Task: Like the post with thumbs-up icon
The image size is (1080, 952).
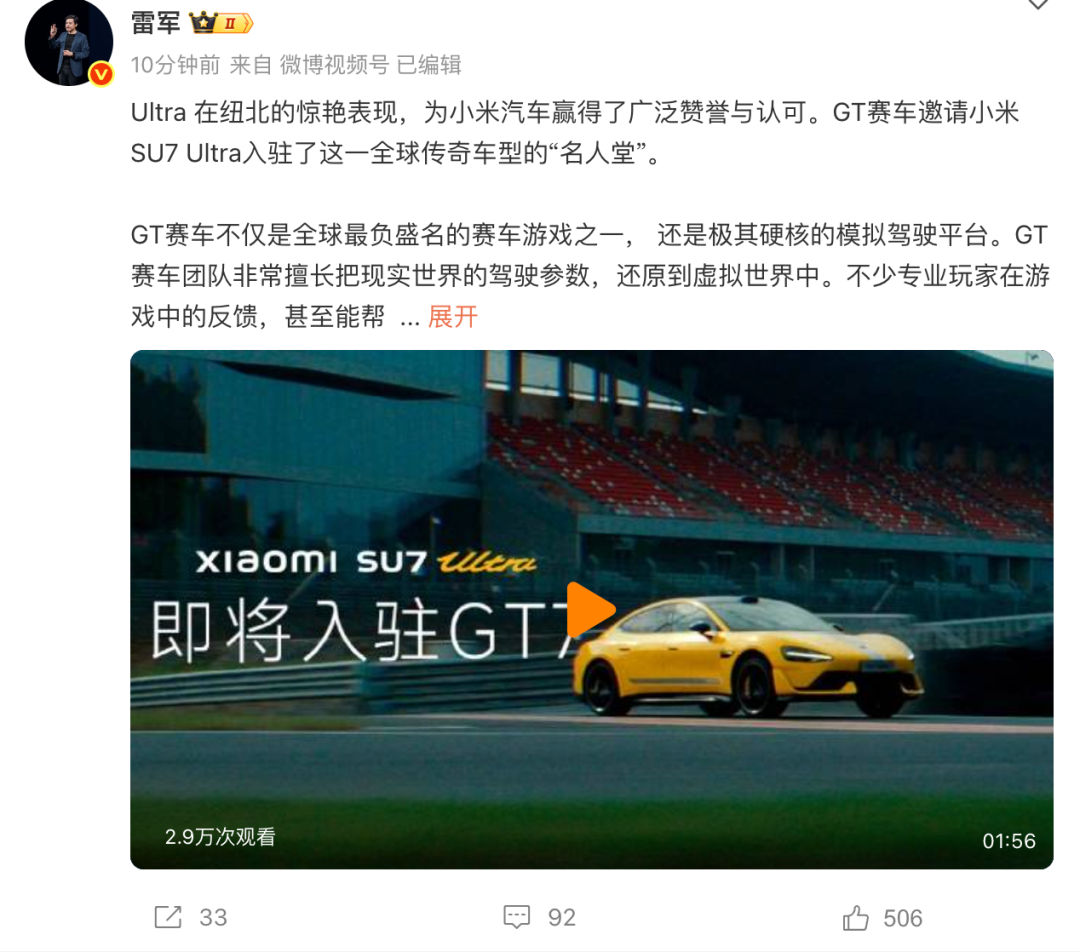Action: pyautogui.click(x=855, y=918)
